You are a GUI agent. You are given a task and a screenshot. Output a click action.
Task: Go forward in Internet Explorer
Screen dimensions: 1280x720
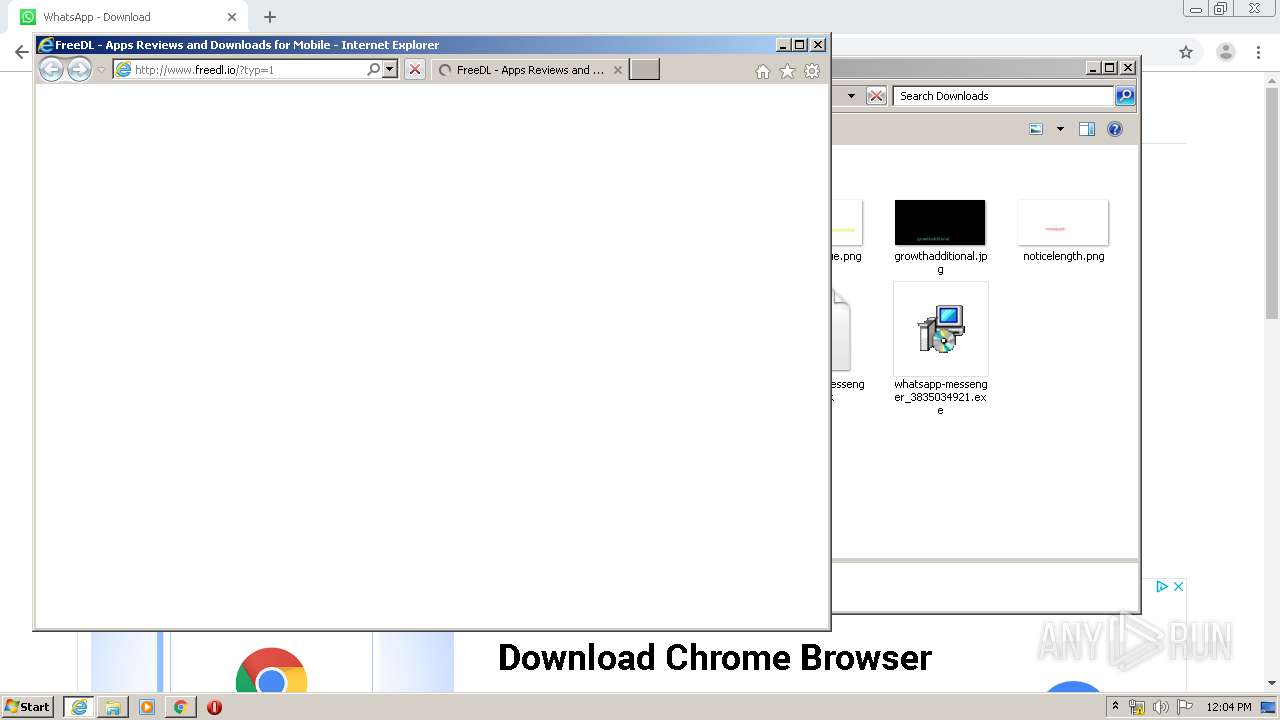coord(79,69)
